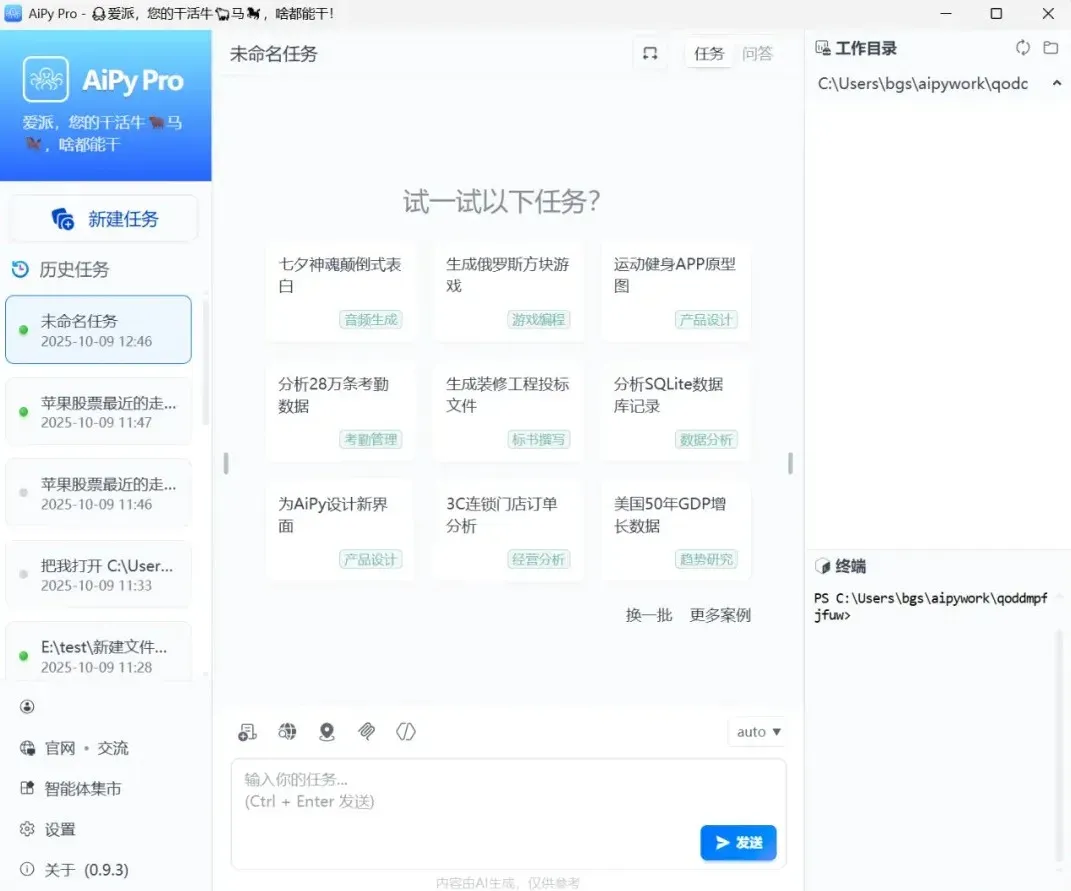Choose example 美国50年GDP增长数据
The image size is (1071, 891).
tap(676, 531)
